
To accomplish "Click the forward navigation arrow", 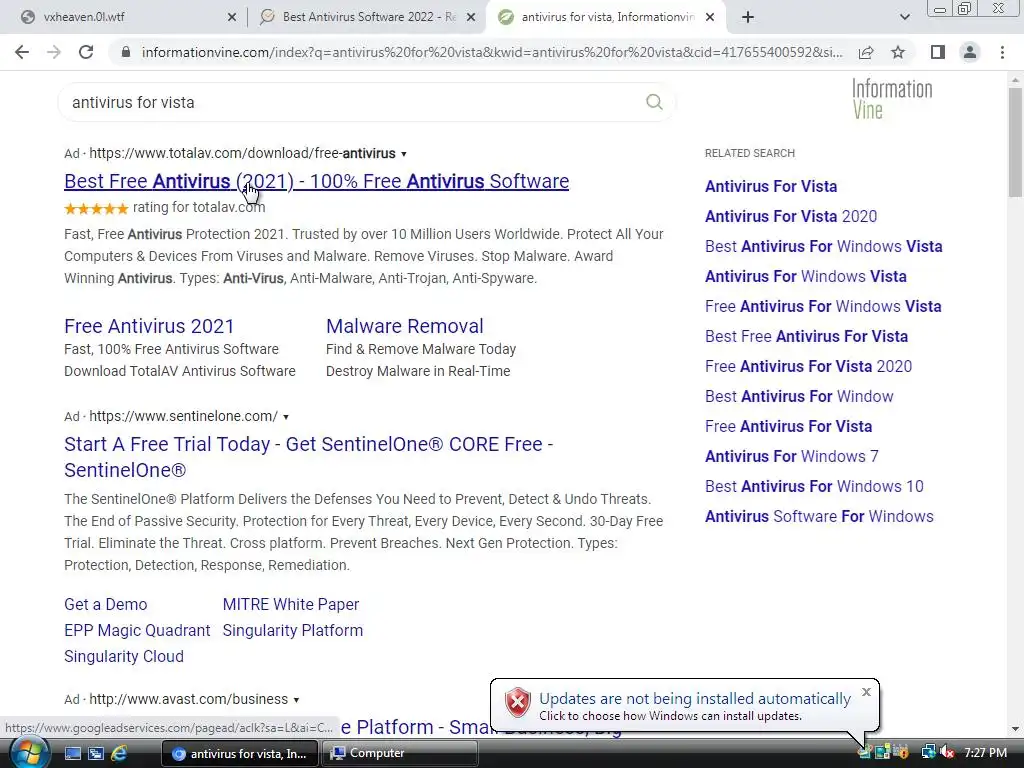I will point(54,52).
